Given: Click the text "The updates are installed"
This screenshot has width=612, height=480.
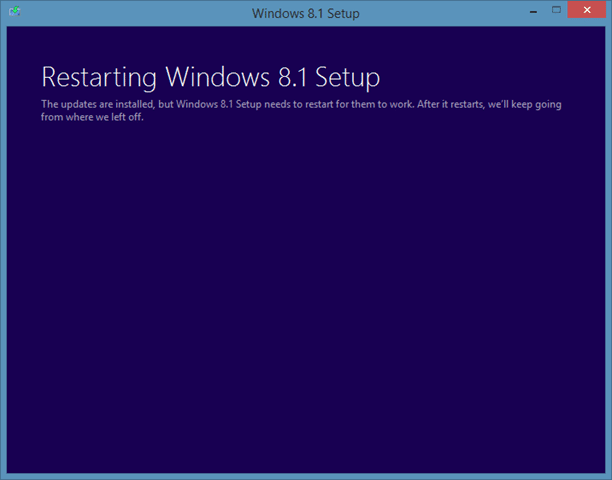Looking at the screenshot, I should coord(98,104).
